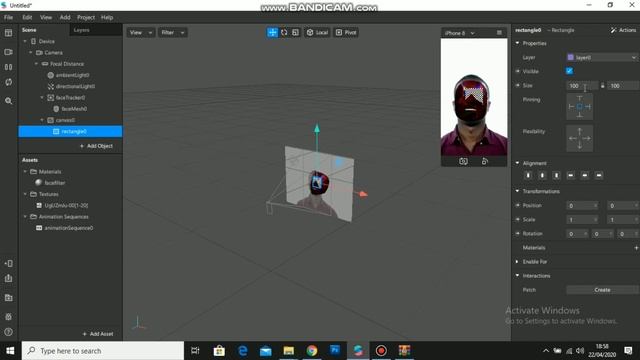
Task: Toggle Pivot mode button
Action: coord(346,32)
